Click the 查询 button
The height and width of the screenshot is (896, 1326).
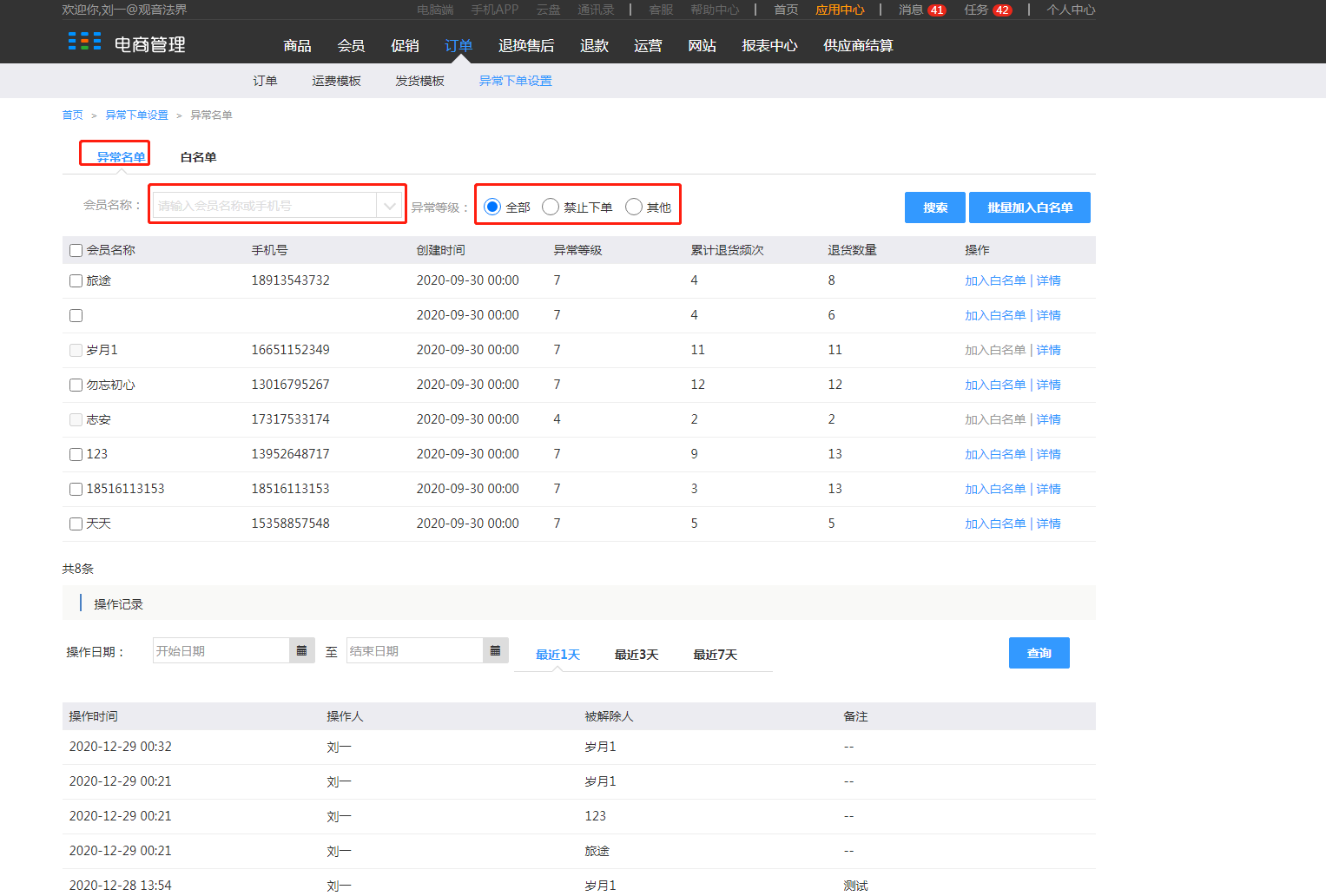coord(1039,653)
